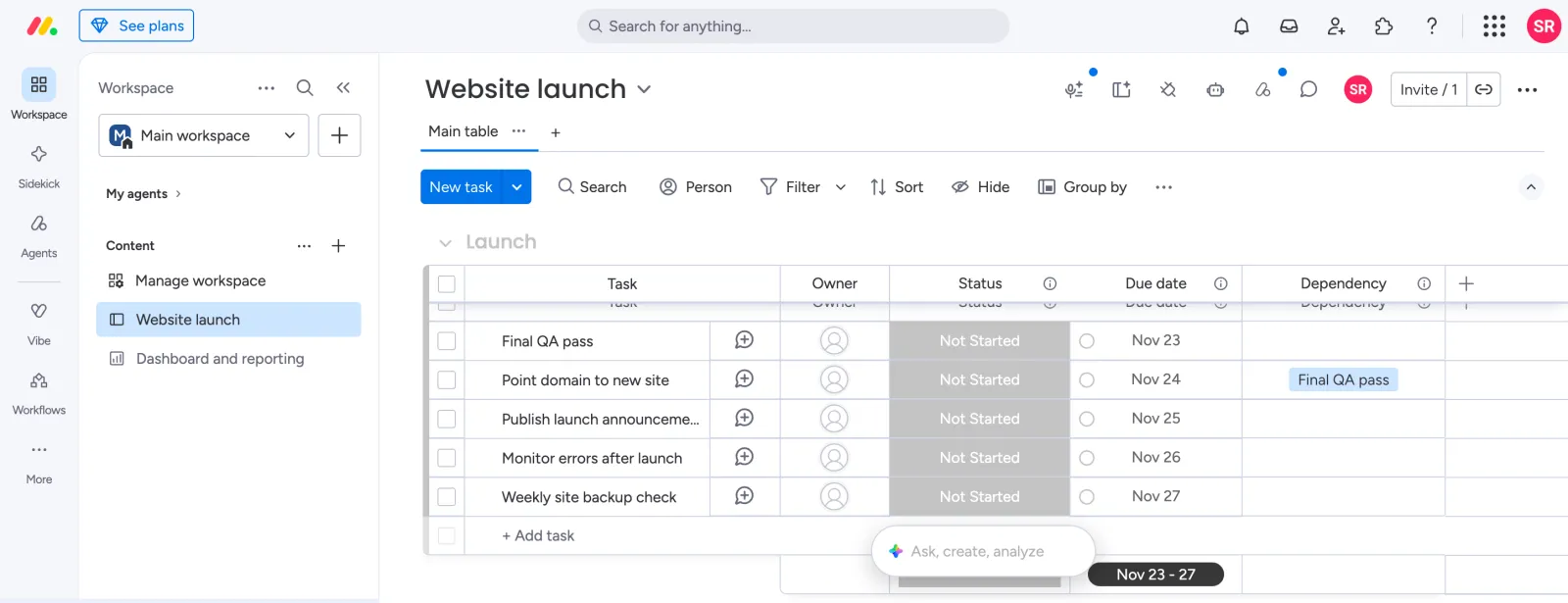Open update conversation for Final QA pass
1568x603 pixels.
(x=745, y=340)
